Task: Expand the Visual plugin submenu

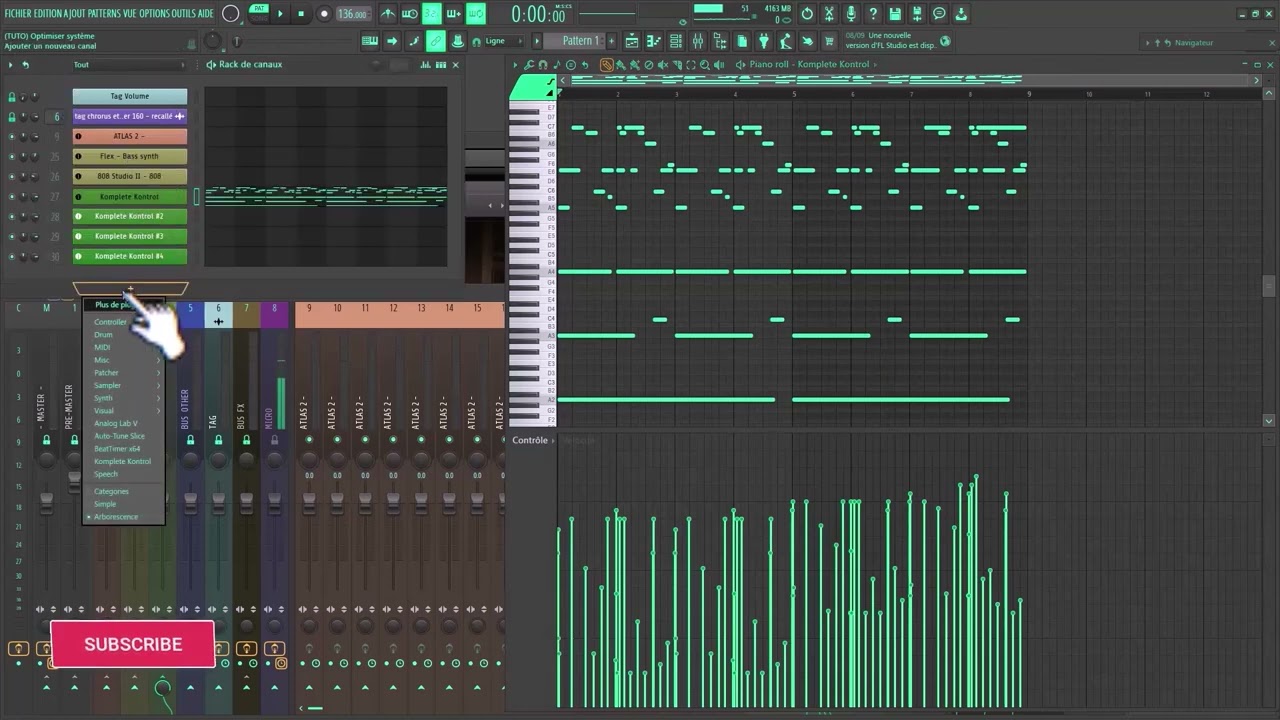Action: point(124,411)
